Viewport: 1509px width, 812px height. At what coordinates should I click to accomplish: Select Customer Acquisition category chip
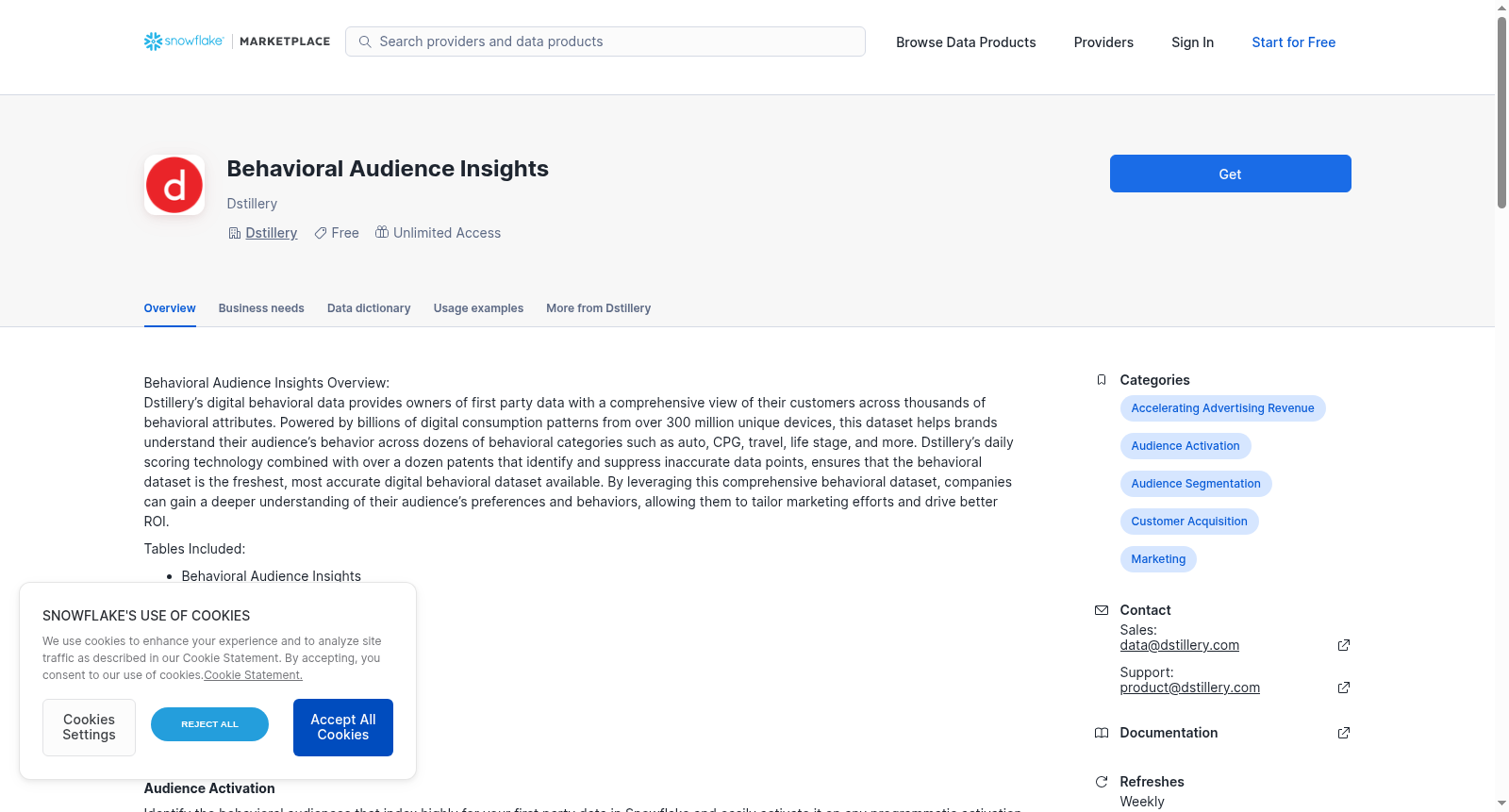pos(1189,522)
